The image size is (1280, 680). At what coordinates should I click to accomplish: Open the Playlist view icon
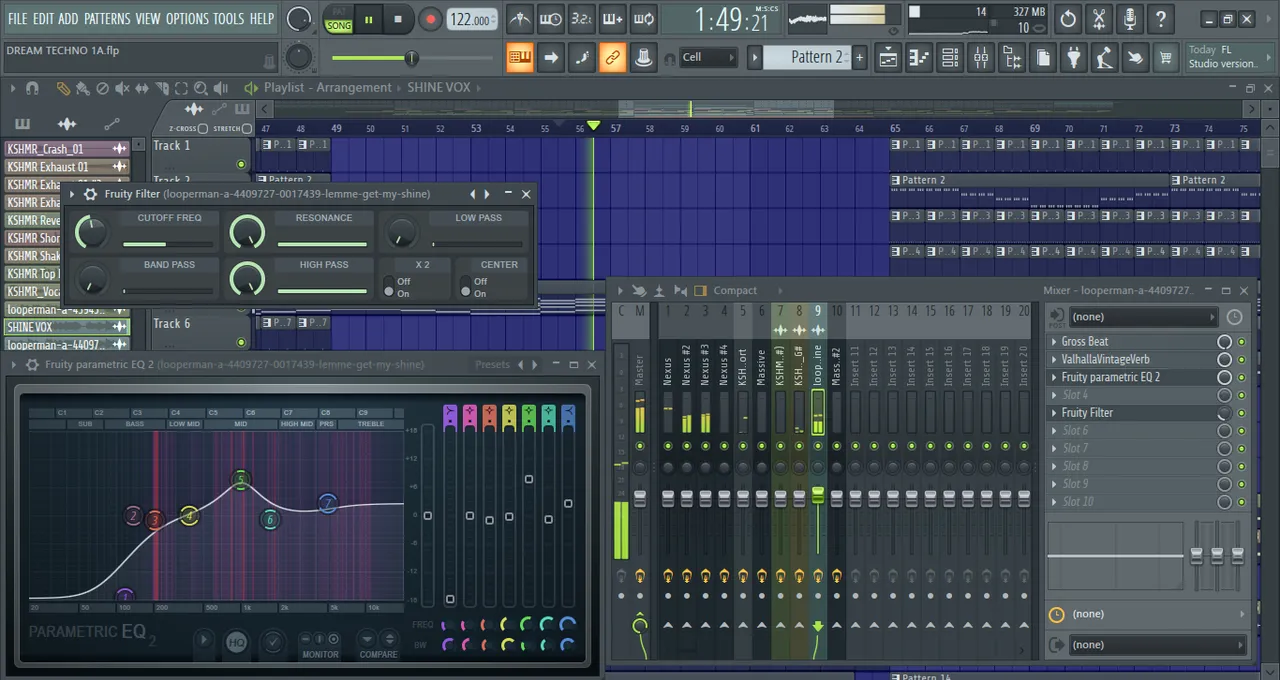coord(888,58)
